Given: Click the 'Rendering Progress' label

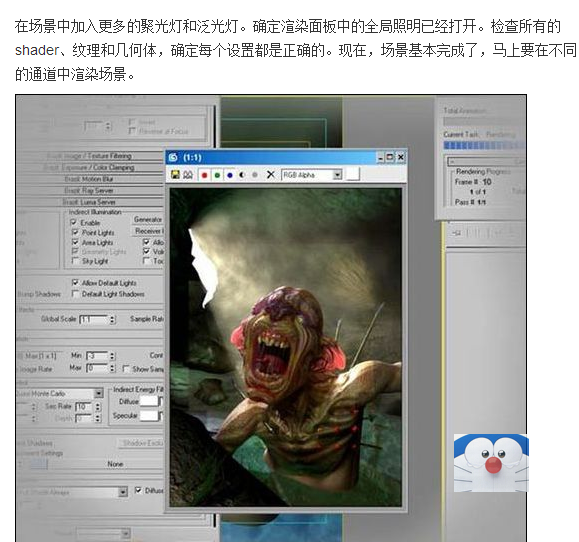Looking at the screenshot, I should 483,171.
